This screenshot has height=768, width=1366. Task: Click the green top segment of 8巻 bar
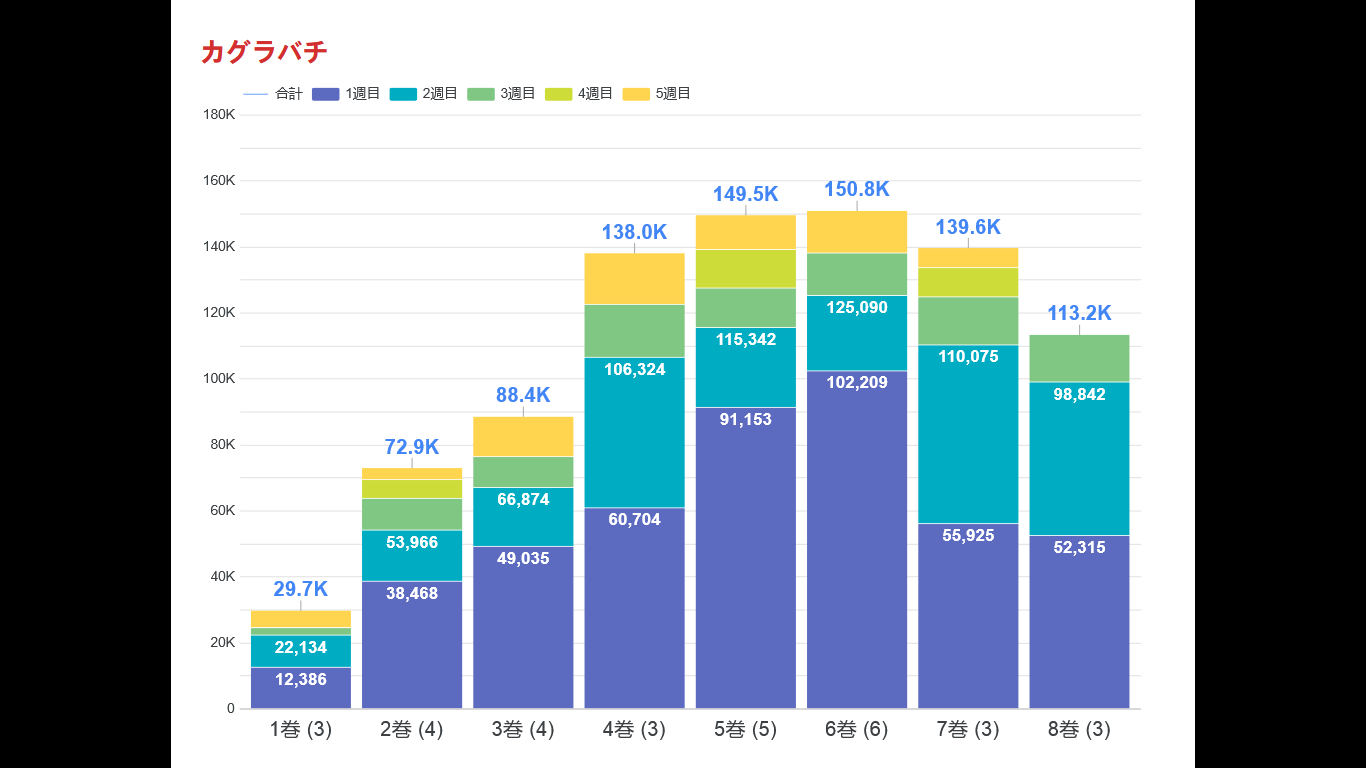(x=1079, y=358)
